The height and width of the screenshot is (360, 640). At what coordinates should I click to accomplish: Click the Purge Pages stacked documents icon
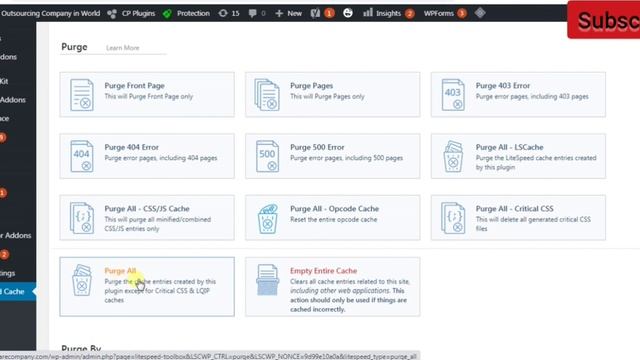click(267, 95)
